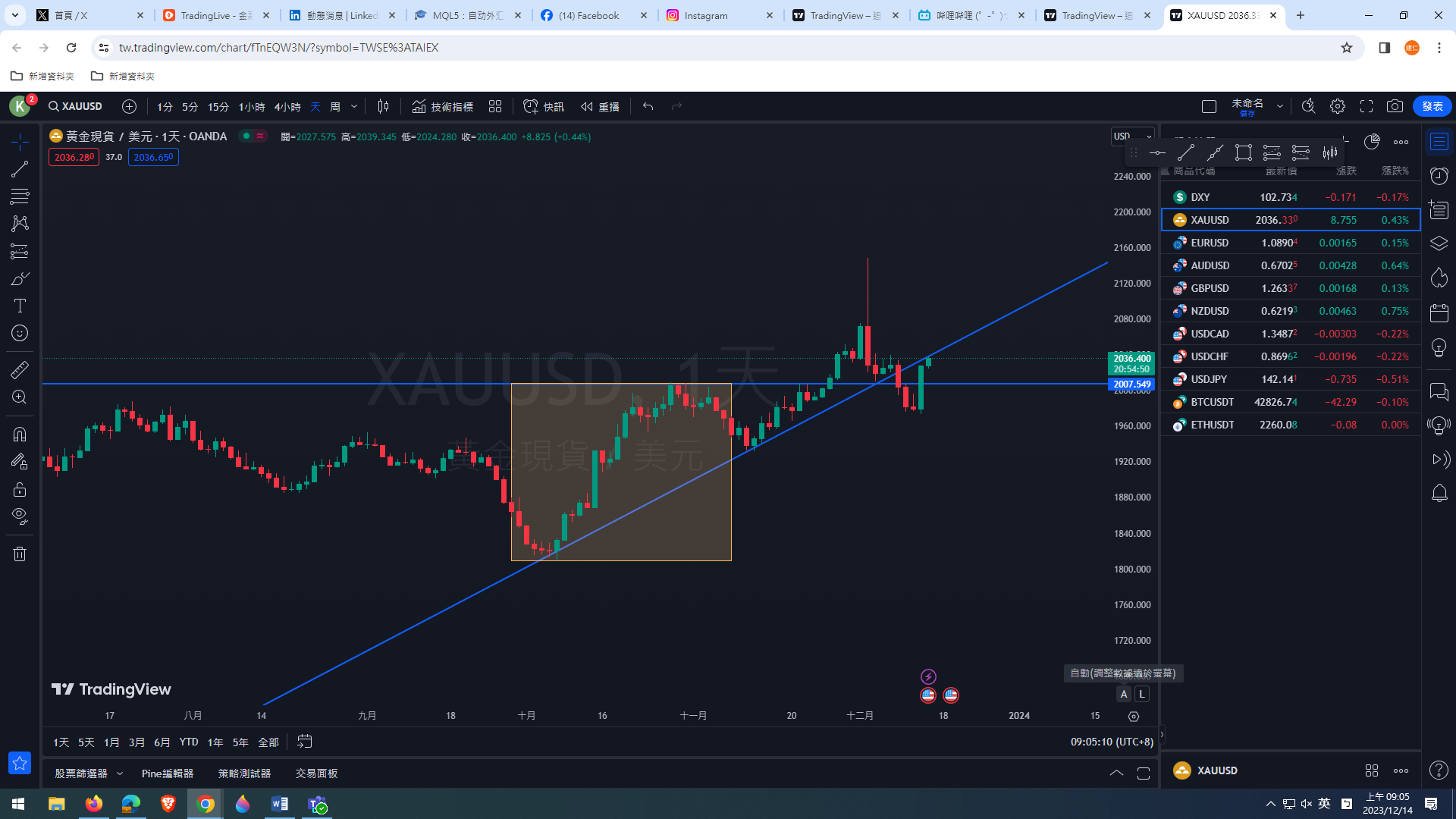Open the compare or add symbol button
Viewport: 1456px width, 819px height.
pos(129,107)
